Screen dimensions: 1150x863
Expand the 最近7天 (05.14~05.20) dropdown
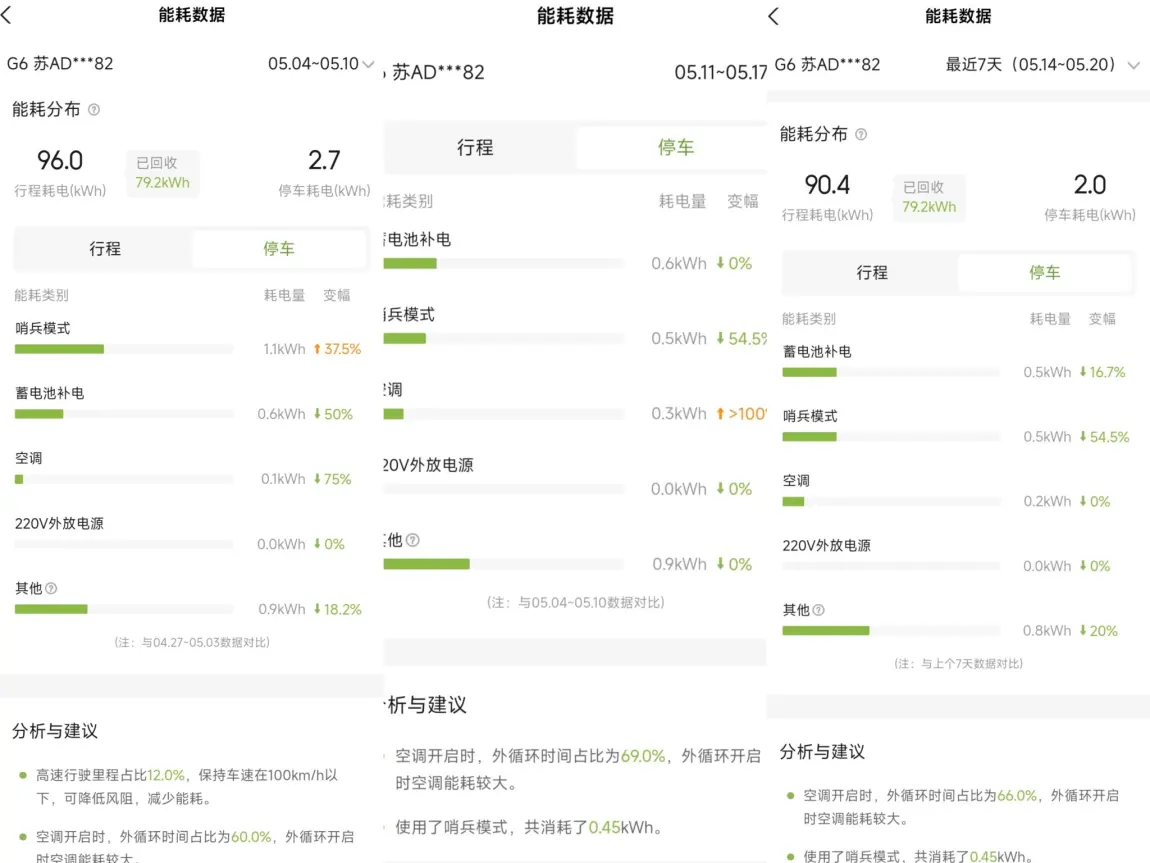pyautogui.click(x=1042, y=65)
